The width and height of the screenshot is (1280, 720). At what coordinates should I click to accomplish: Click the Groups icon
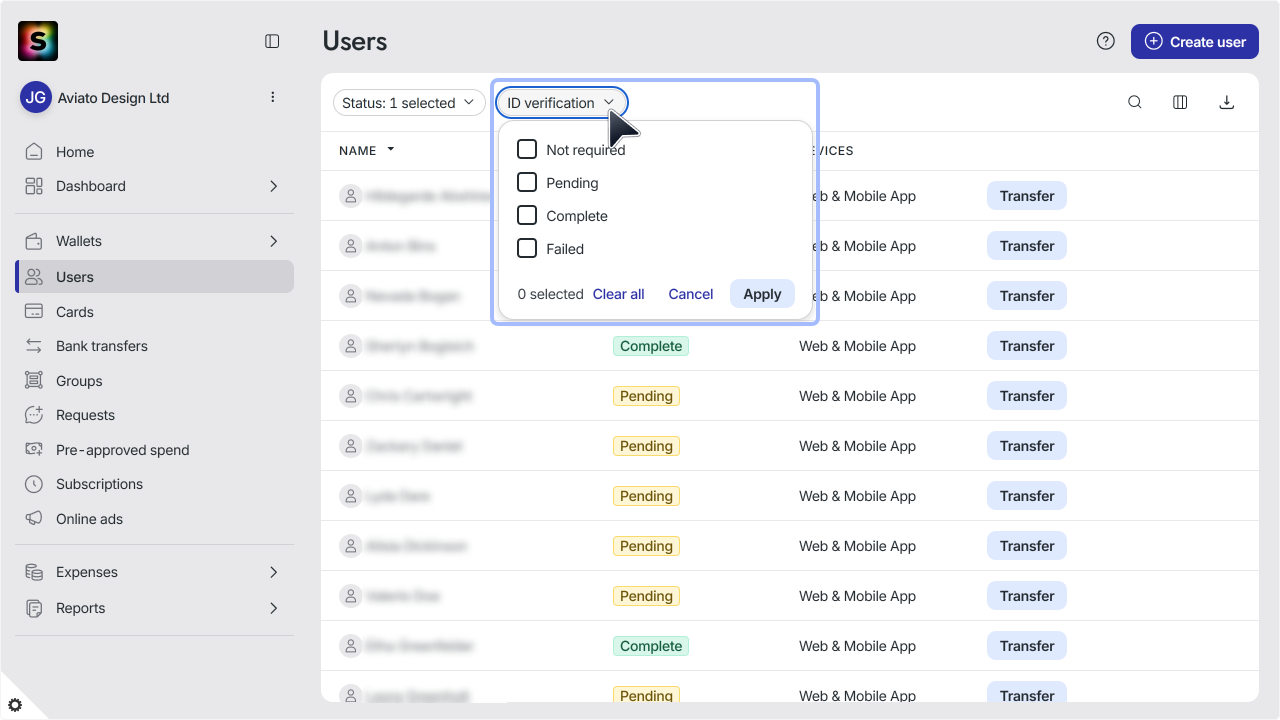tap(34, 381)
